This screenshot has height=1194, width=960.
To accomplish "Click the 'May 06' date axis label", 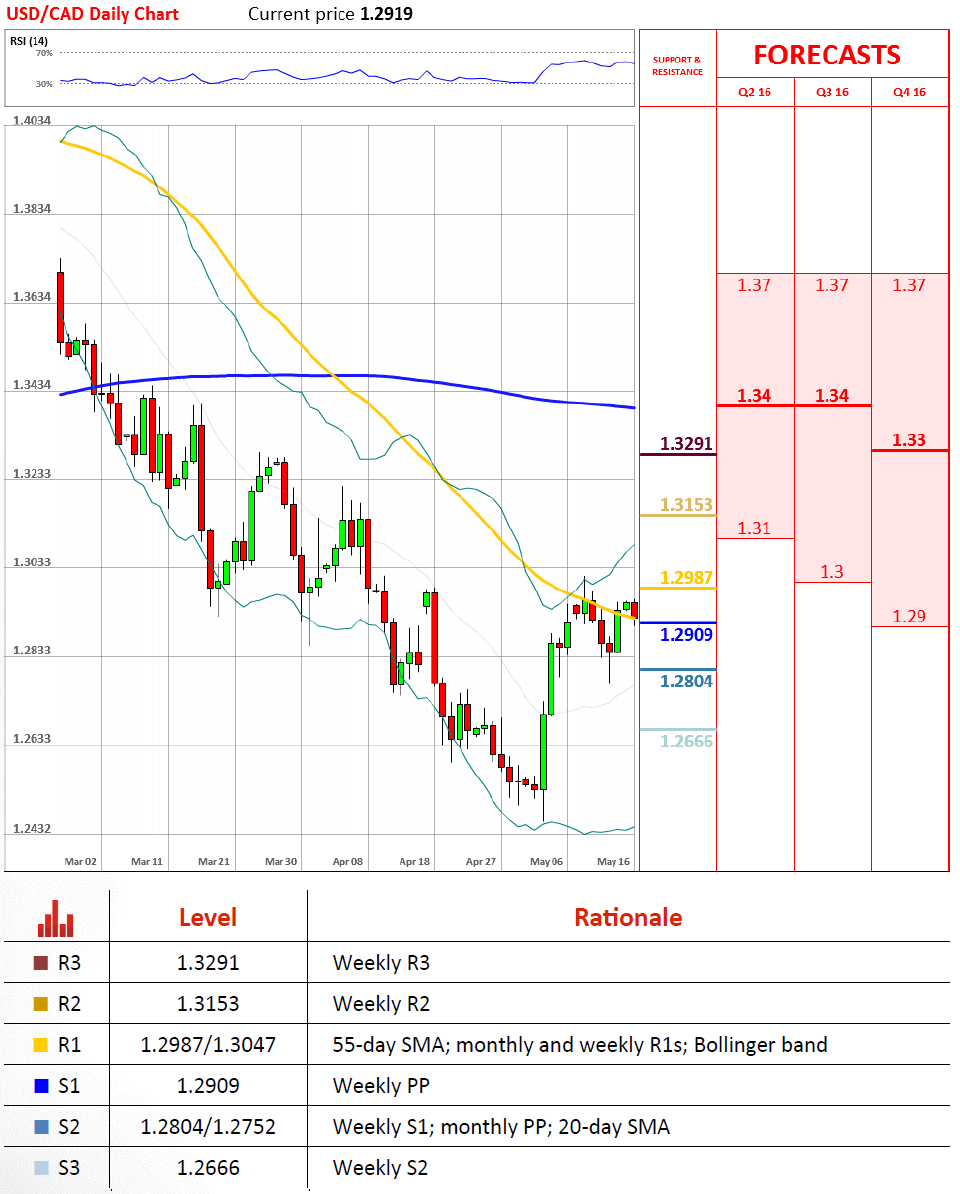I will pyautogui.click(x=547, y=861).
